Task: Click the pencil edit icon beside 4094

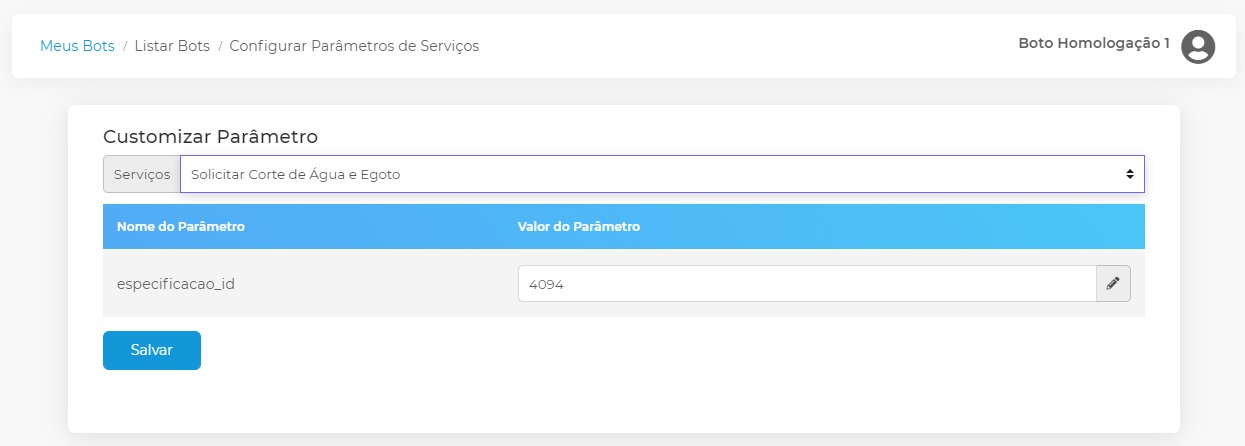Action: 1113,284
